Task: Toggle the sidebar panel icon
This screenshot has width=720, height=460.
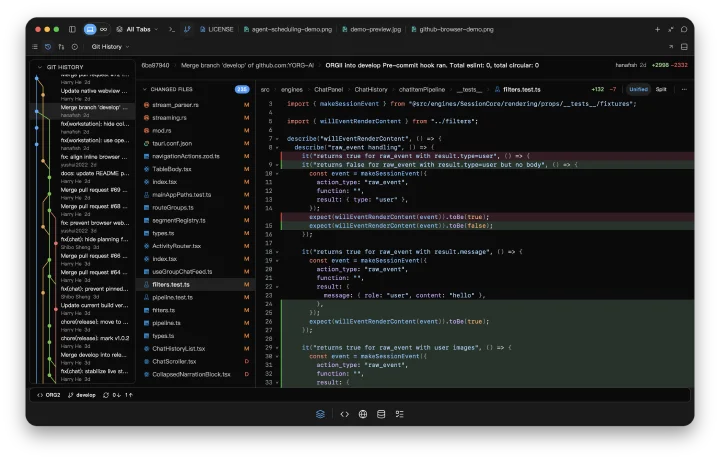Action: tap(72, 29)
